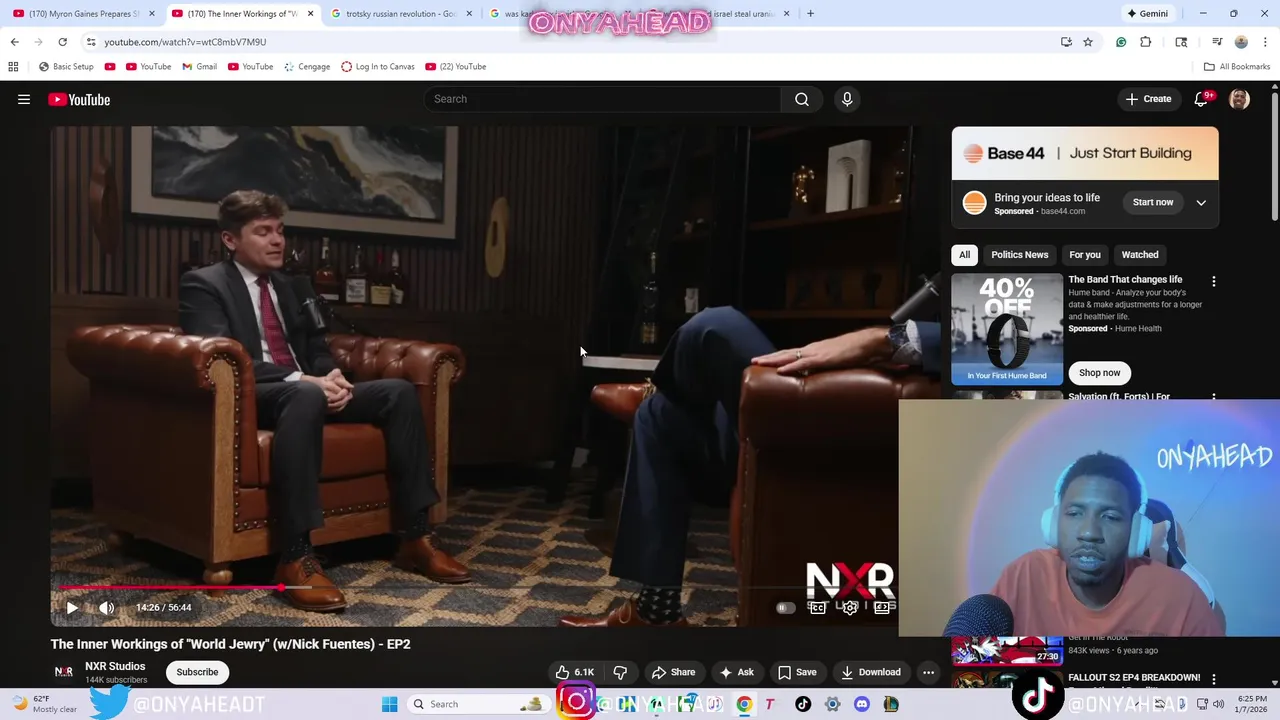Open the YouTube guide hamburger menu

click(24, 99)
